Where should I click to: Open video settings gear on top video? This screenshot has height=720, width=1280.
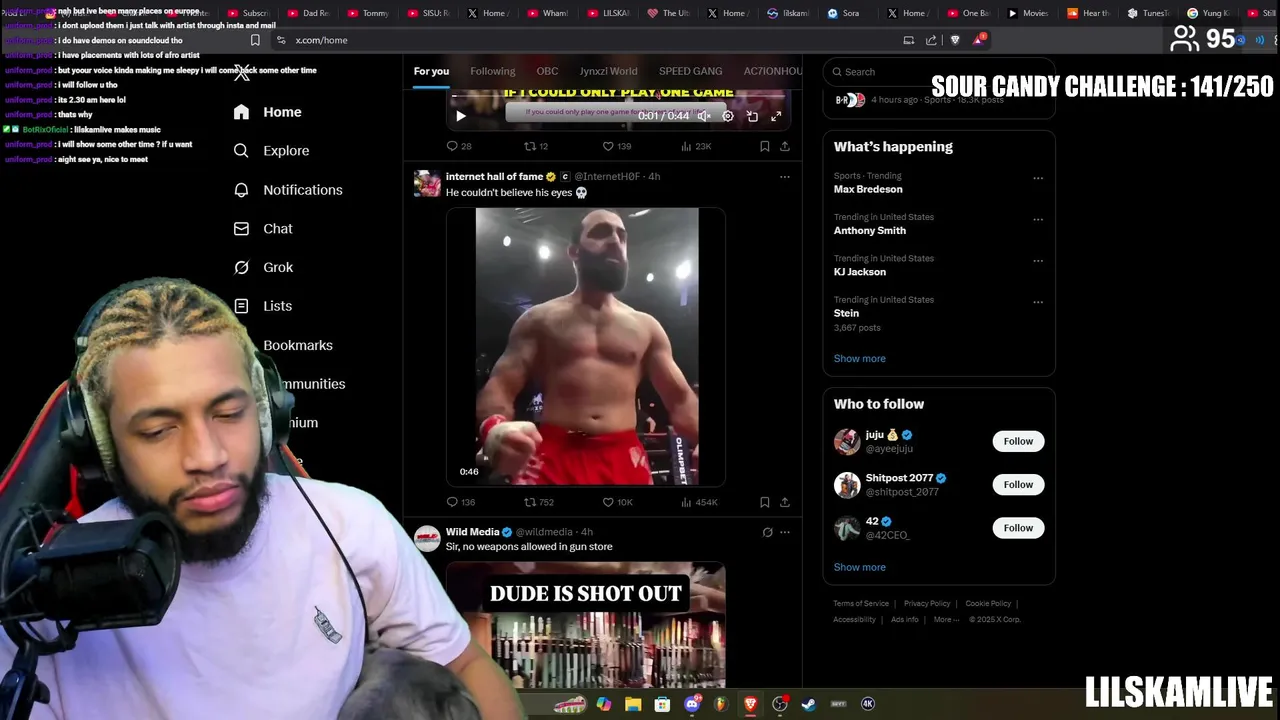pos(728,116)
